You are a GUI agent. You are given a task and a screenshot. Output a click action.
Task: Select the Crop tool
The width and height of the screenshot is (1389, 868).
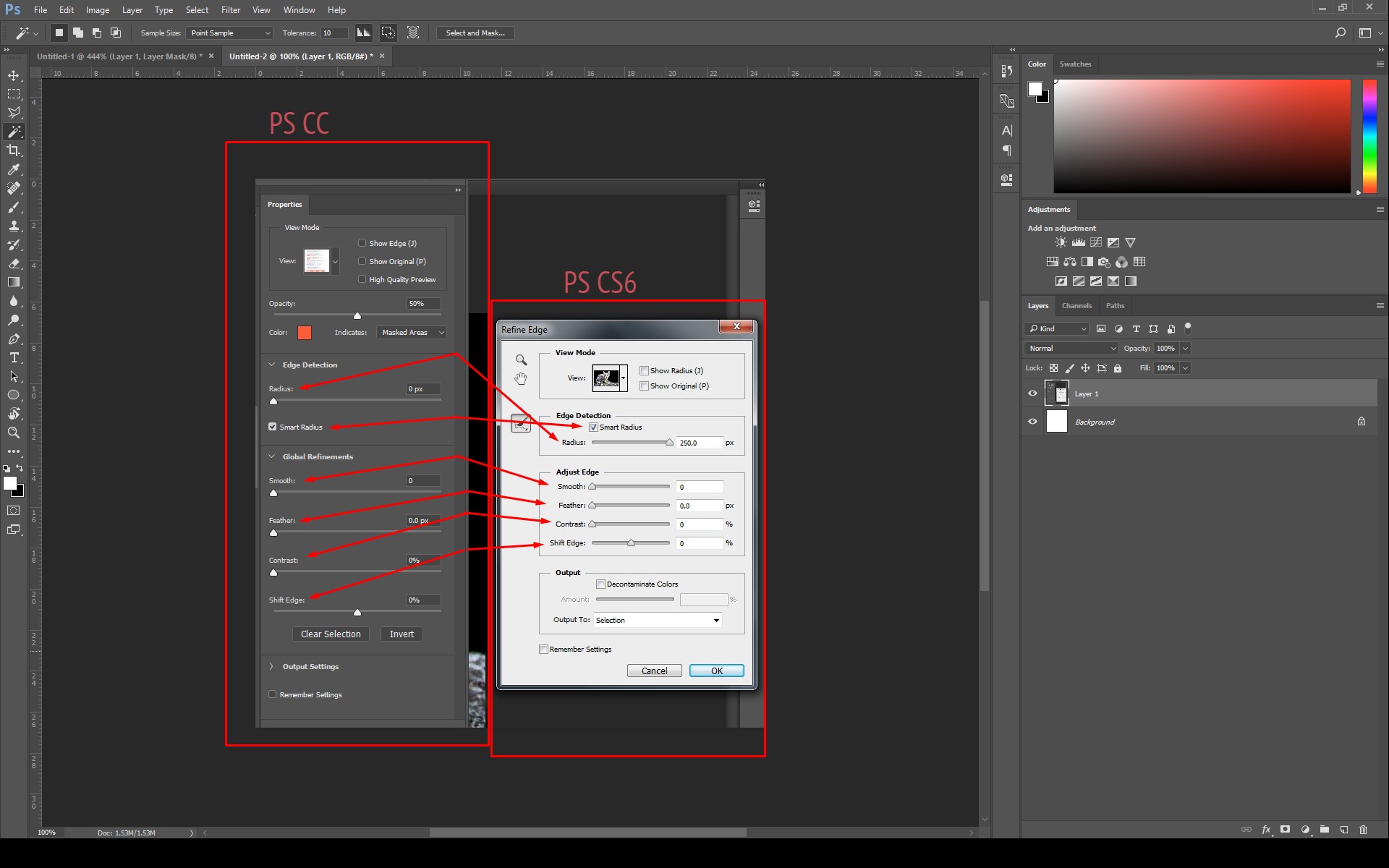point(14,150)
